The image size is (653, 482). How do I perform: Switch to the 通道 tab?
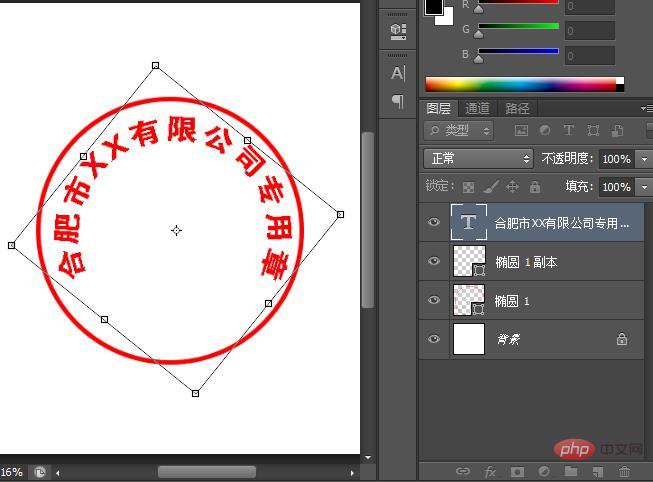coord(477,109)
